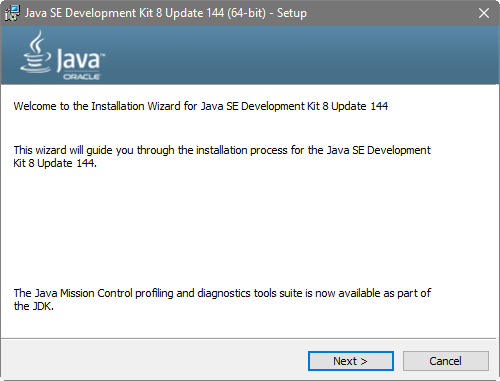This screenshot has height=381, width=500.
Task: Click the phrase the JDK. ending the notice
Action: (x=33, y=306)
